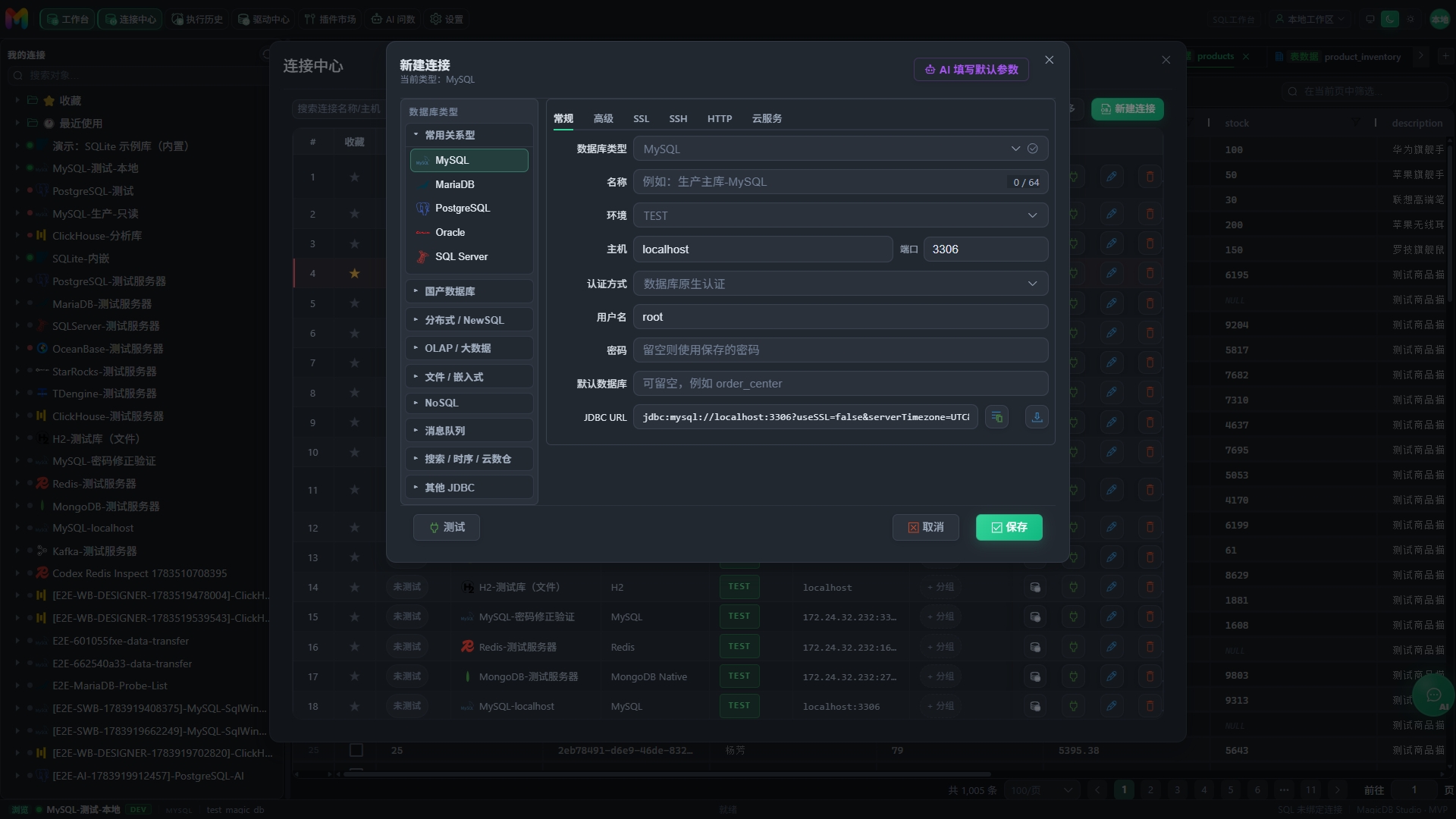Viewport: 1456px width, 819px height.
Task: Collapse the 常用关系型 category
Action: click(x=469, y=135)
